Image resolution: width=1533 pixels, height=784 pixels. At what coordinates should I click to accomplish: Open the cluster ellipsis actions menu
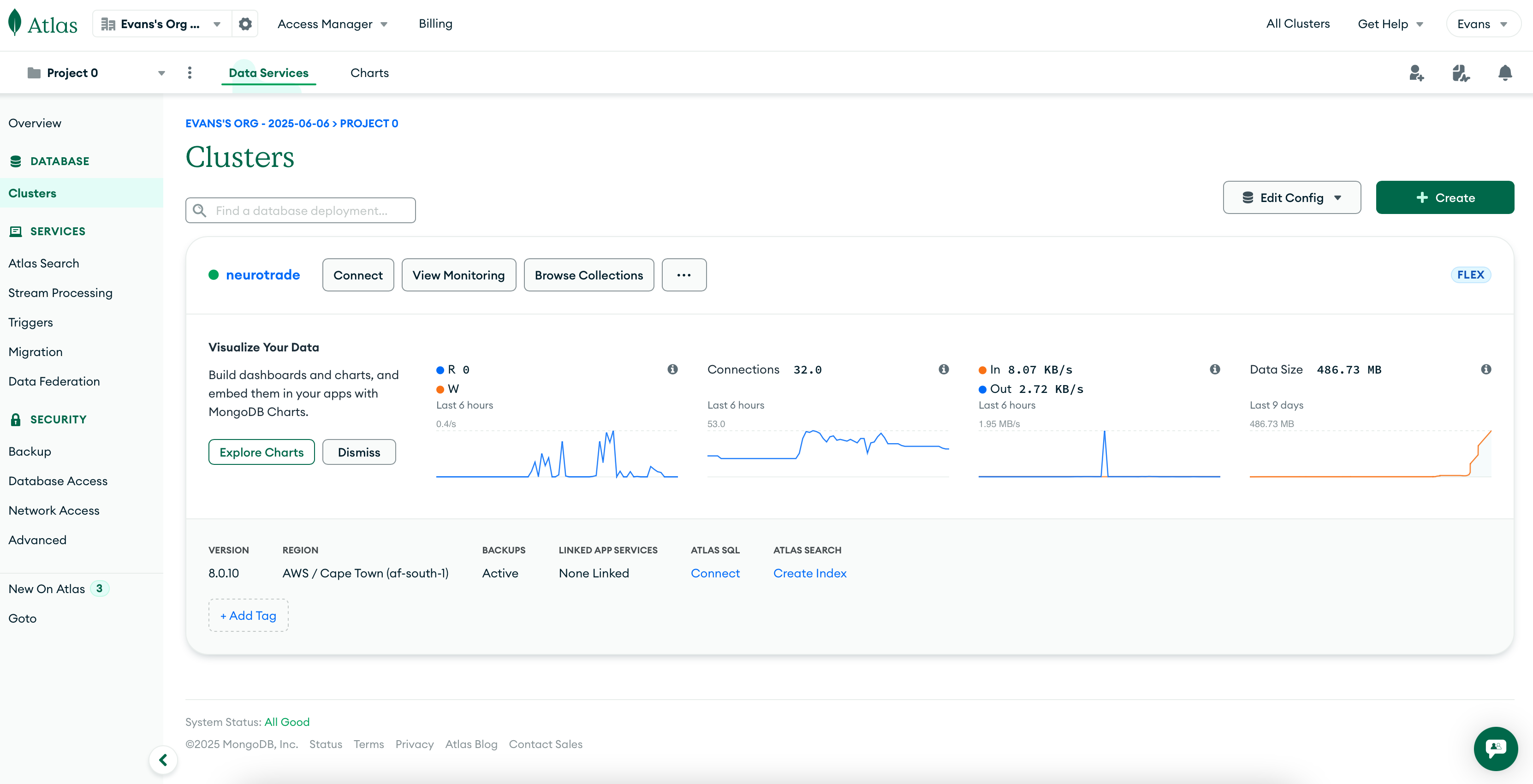[684, 275]
